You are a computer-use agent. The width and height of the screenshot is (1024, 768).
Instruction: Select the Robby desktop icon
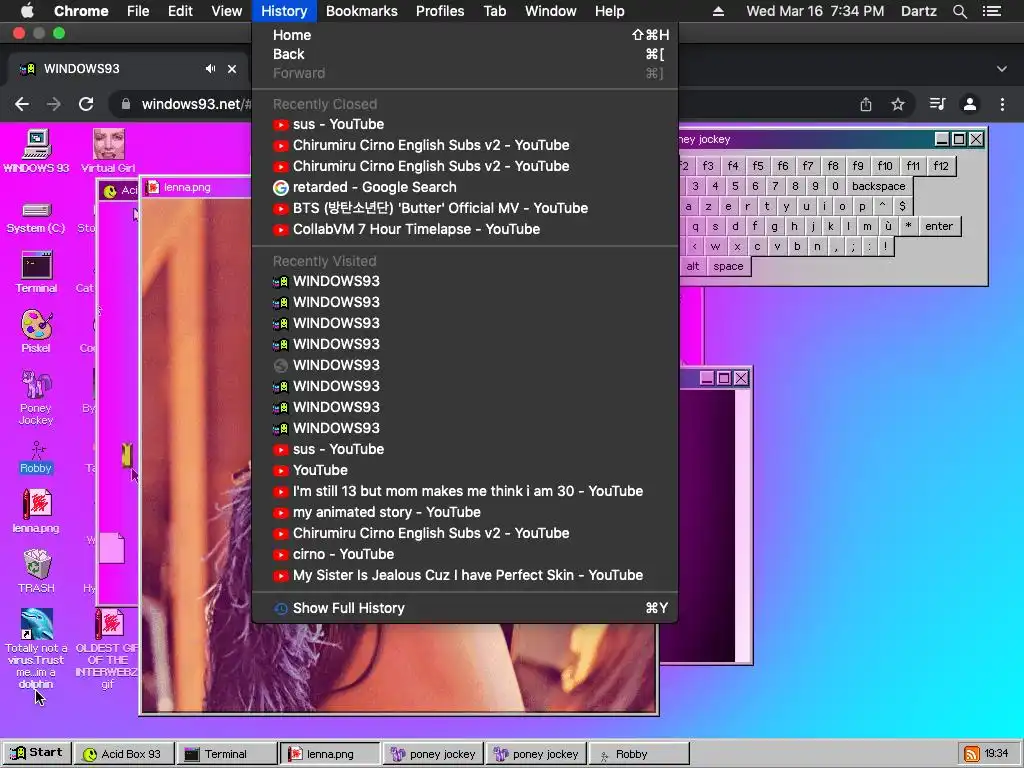coord(36,457)
